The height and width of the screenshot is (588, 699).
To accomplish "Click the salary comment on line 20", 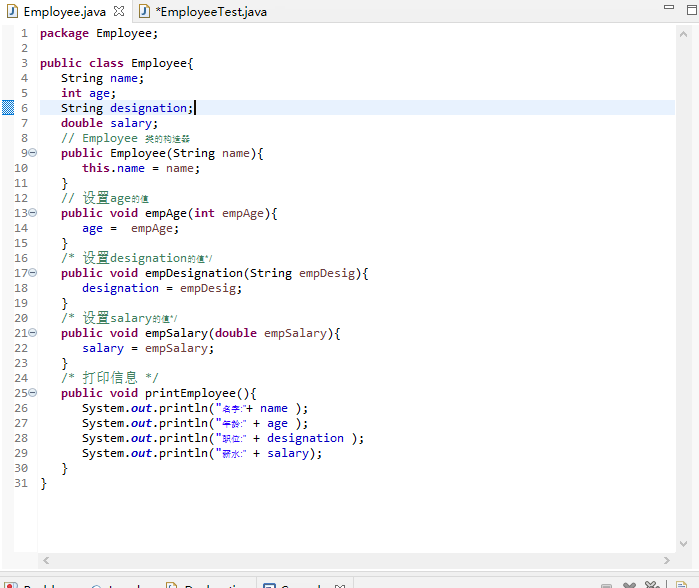I will [x=119, y=318].
